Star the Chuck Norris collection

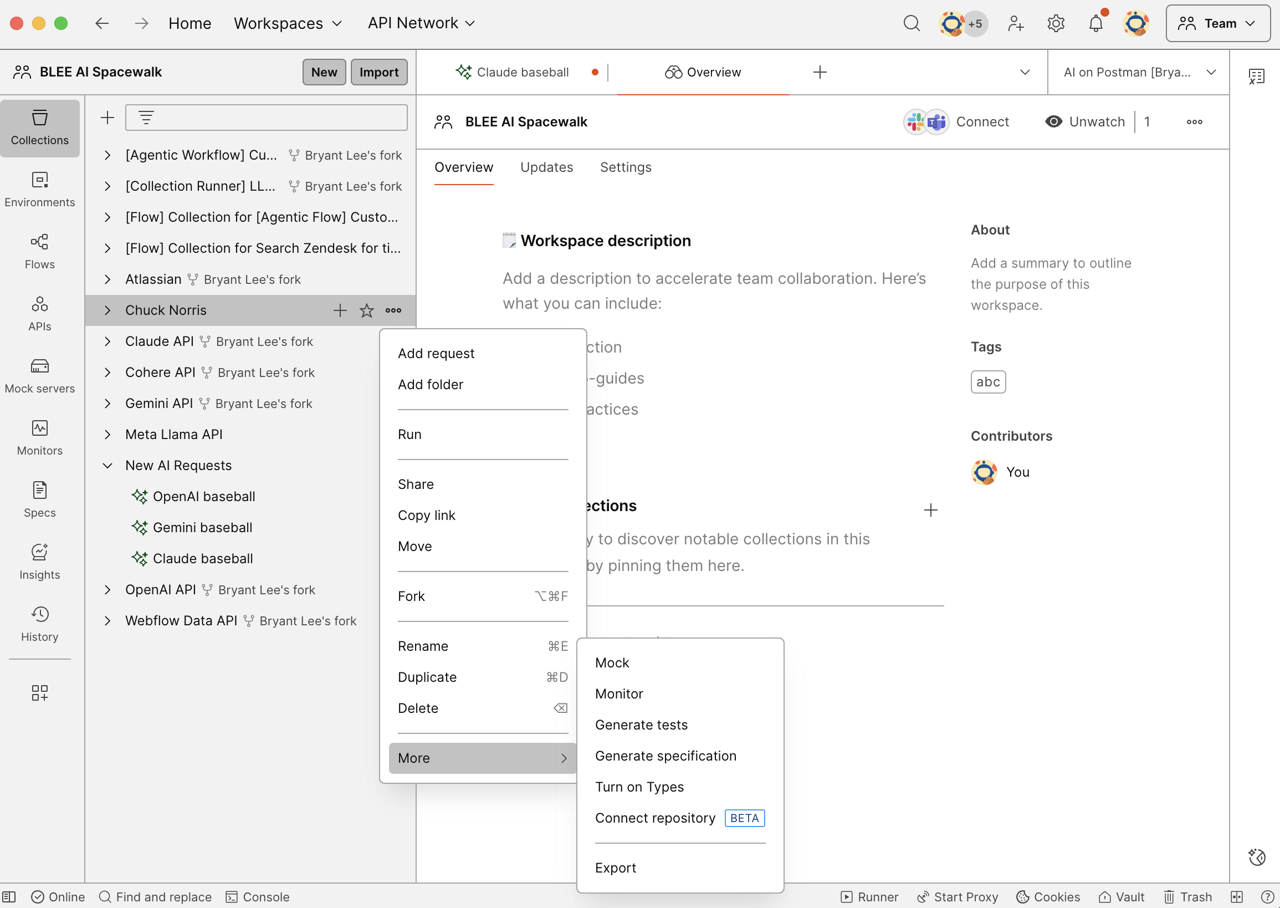pyautogui.click(x=367, y=311)
